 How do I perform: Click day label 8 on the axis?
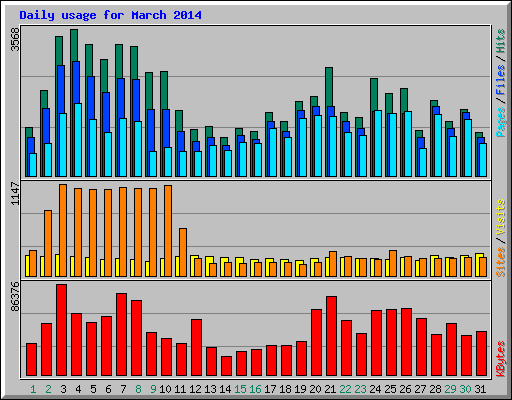tap(138, 389)
